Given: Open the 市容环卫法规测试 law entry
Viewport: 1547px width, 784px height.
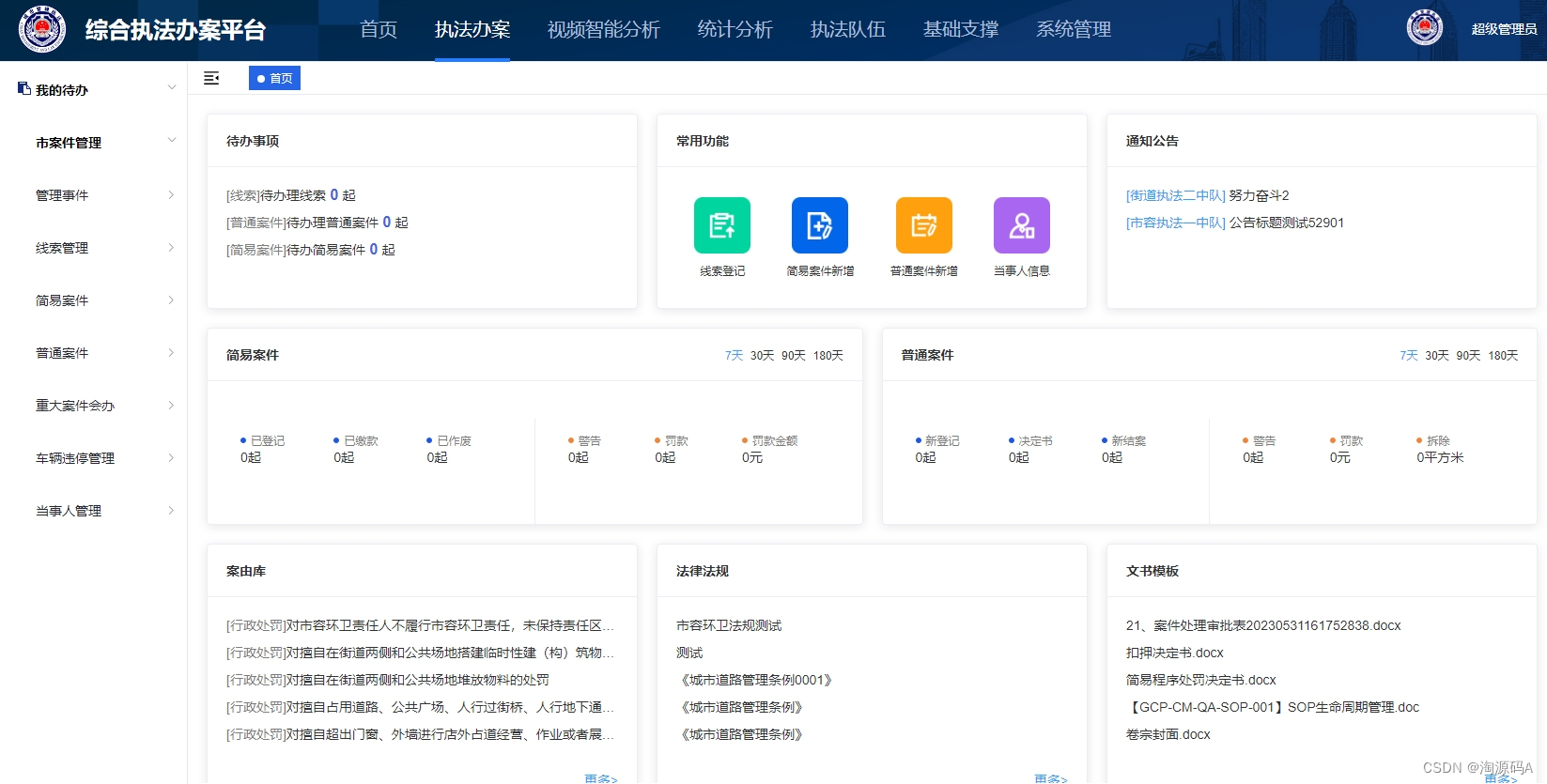Looking at the screenshot, I should click(729, 625).
